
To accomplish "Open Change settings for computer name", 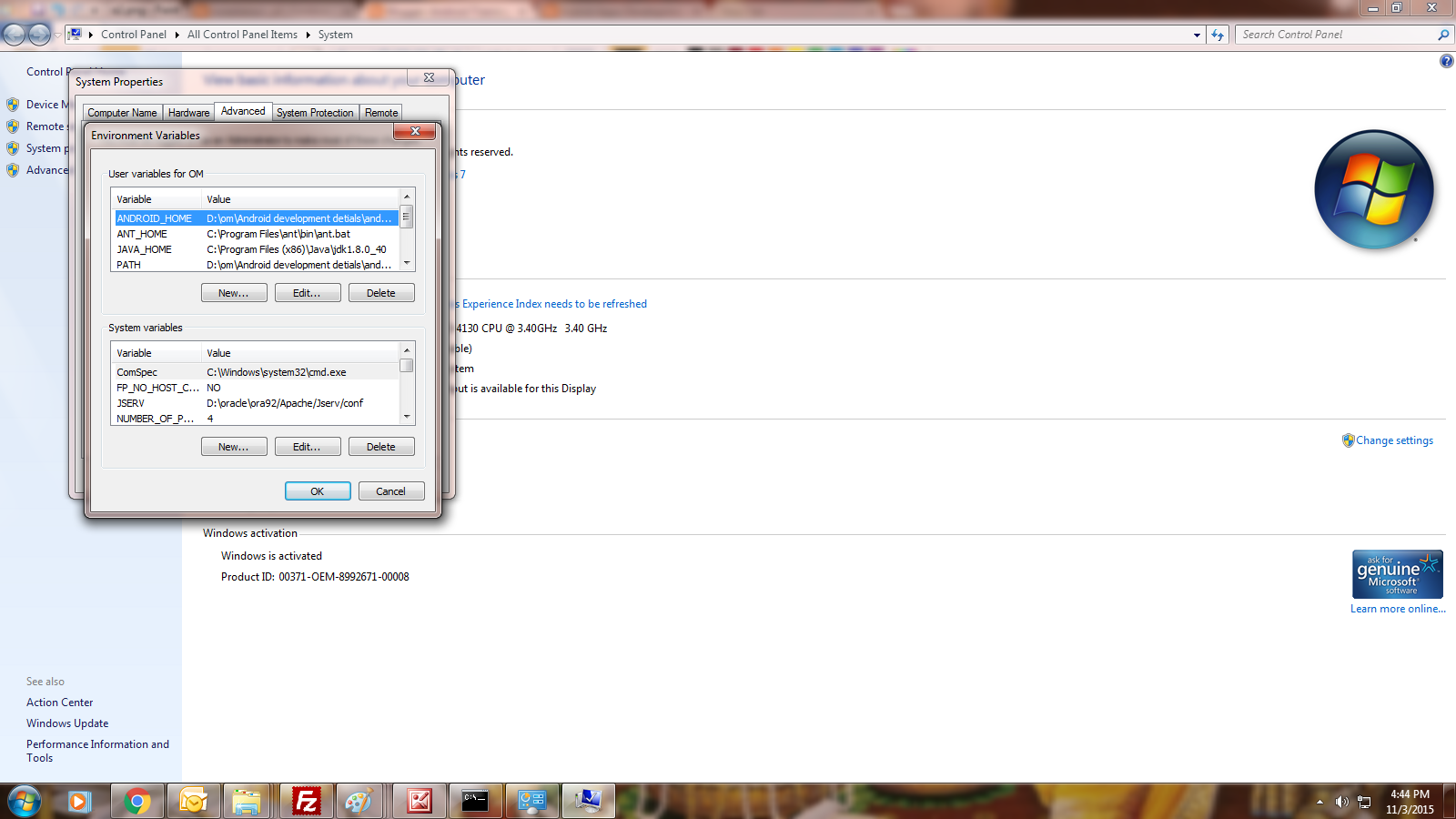I will click(x=1394, y=440).
